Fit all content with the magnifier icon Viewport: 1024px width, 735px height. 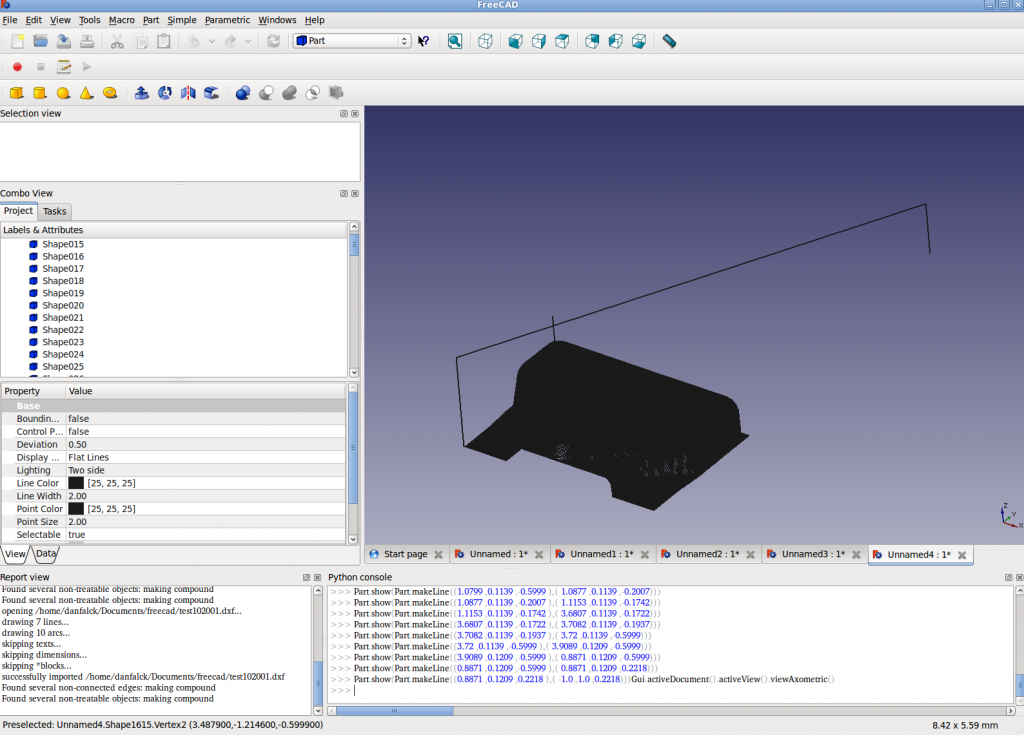point(455,41)
